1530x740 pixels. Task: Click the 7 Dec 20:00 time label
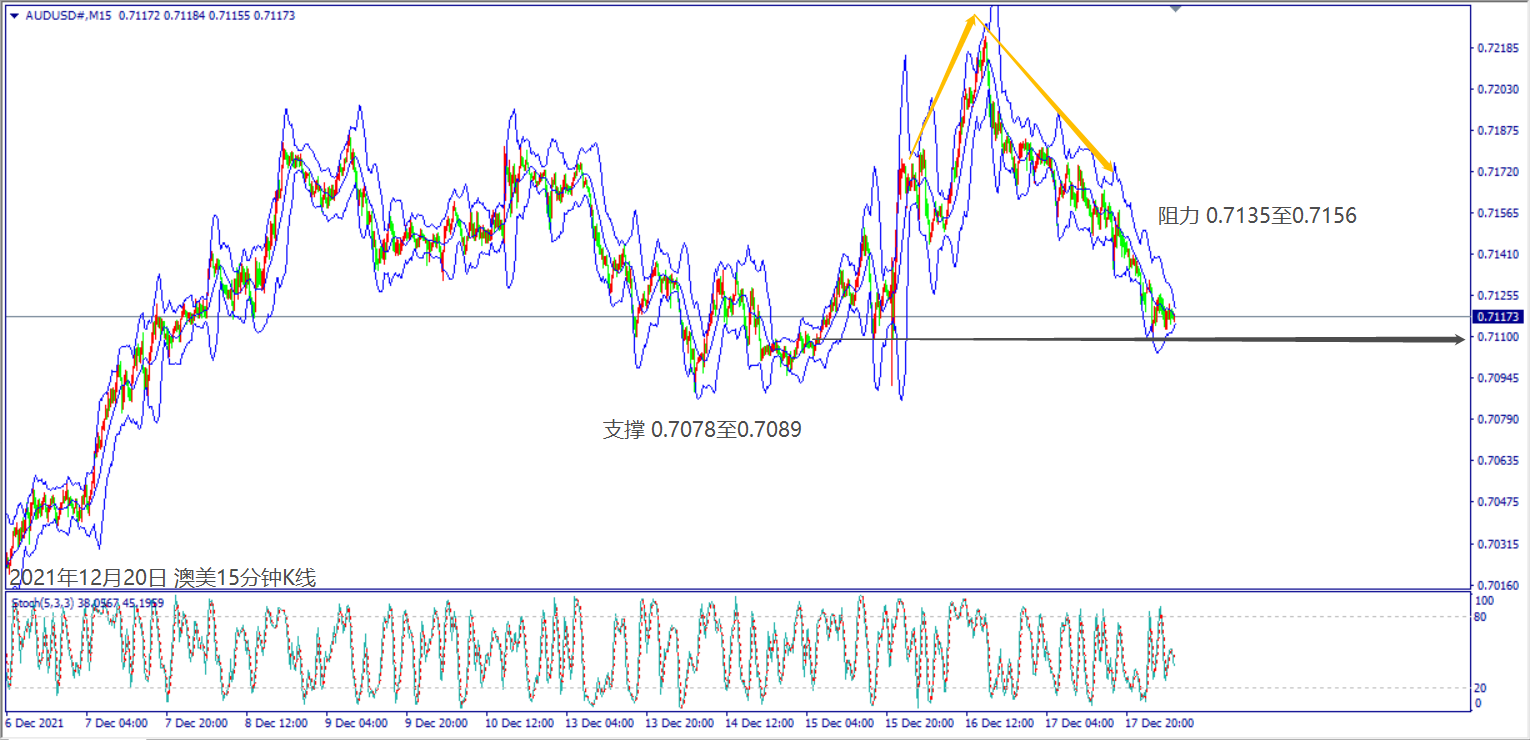point(197,723)
